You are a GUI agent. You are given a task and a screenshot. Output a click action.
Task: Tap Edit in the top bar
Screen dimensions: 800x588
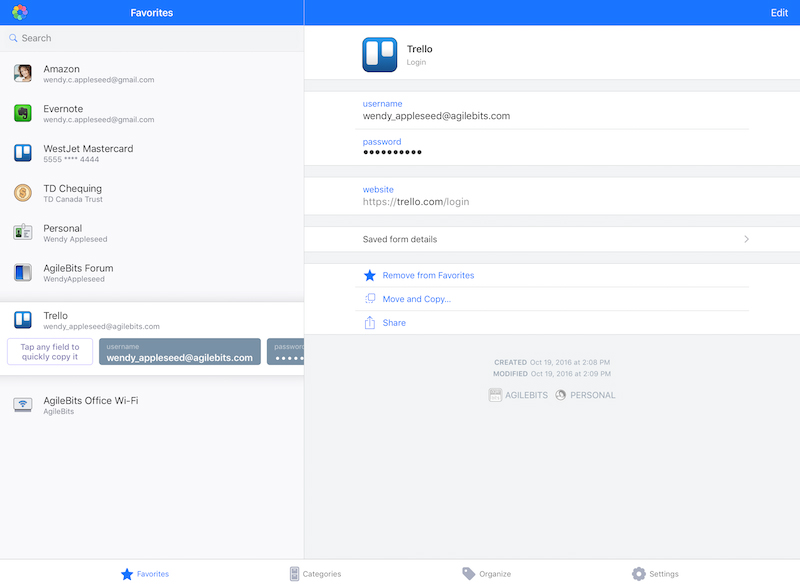tap(779, 13)
